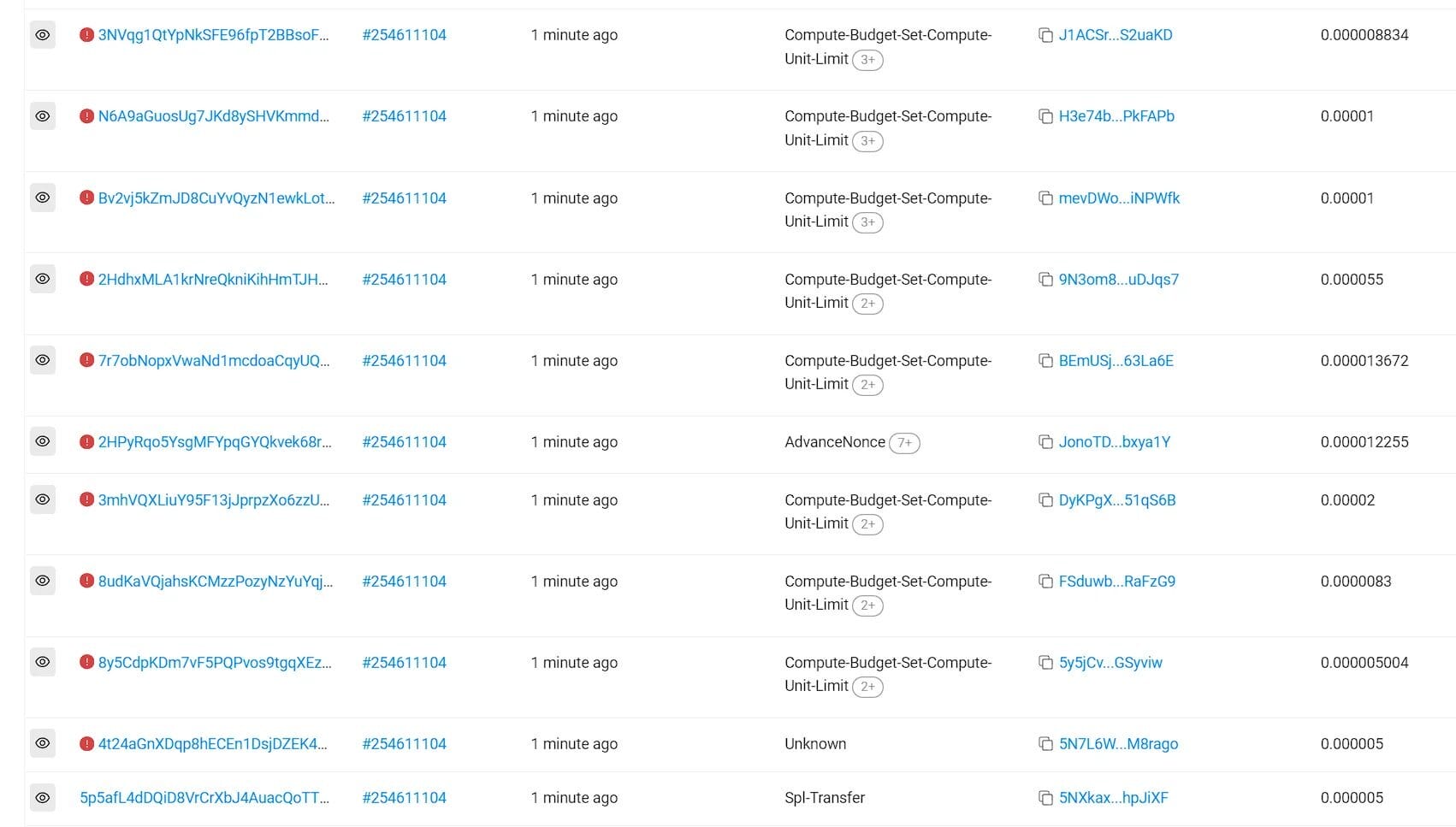Click the error icon beside 2HPyRqo5YsgMFYpqGYQkvek68r

(86, 442)
